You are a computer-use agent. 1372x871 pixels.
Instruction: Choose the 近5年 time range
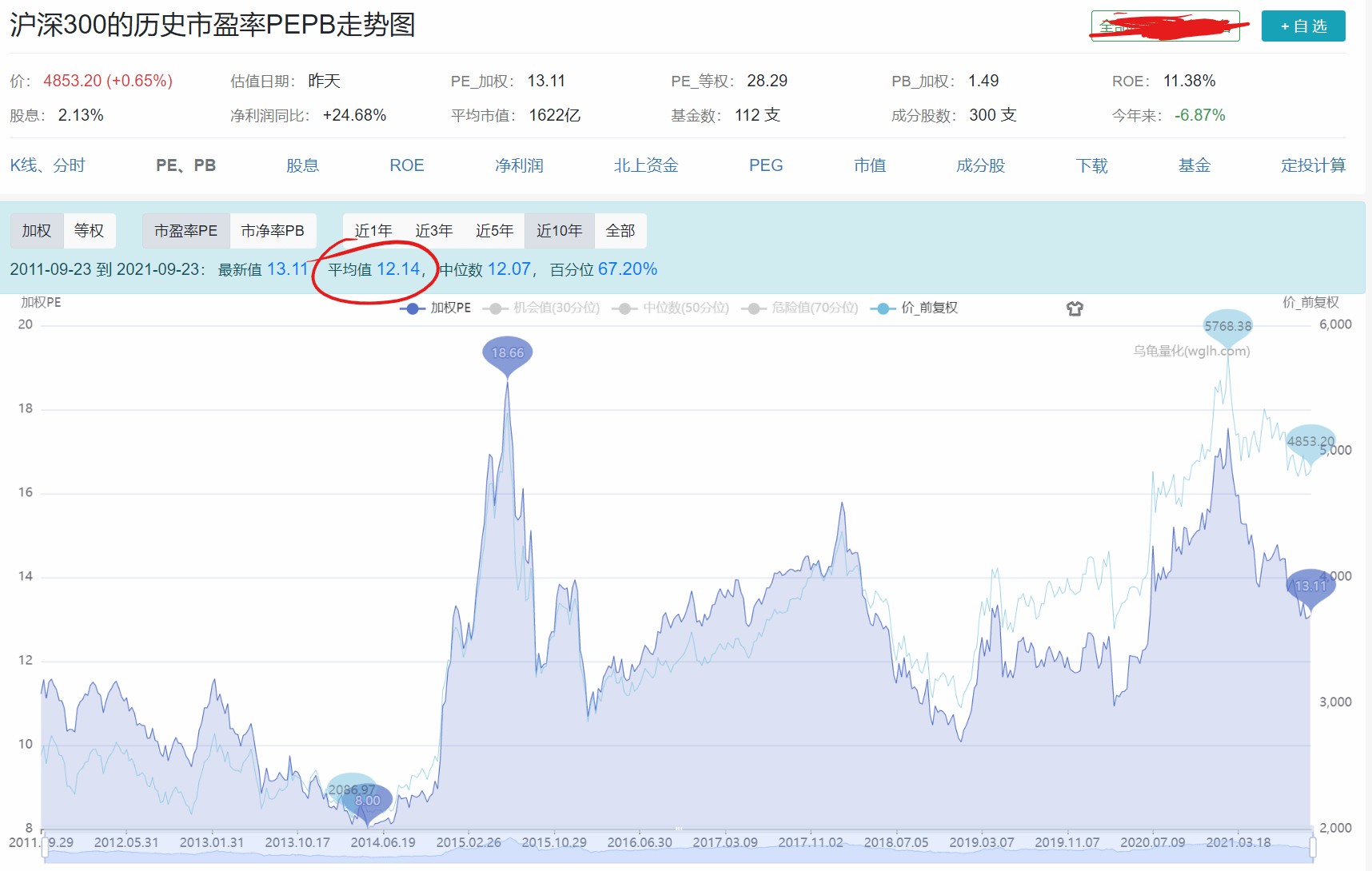[x=494, y=231]
